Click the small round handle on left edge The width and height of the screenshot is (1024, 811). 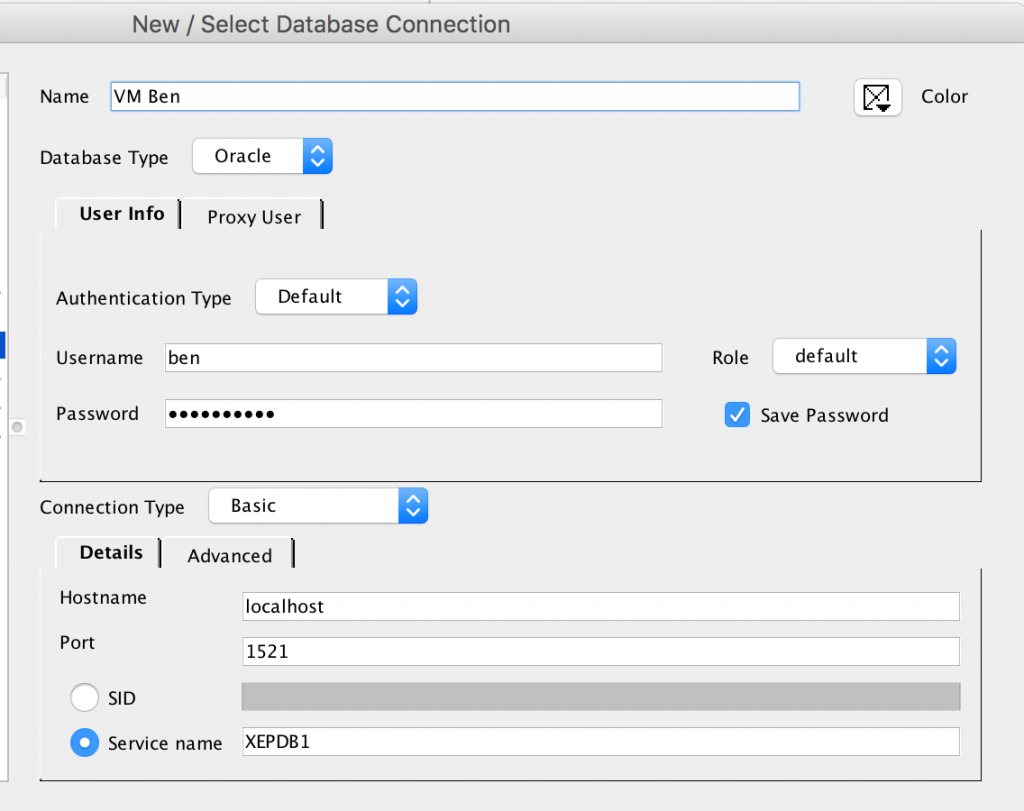coord(17,427)
